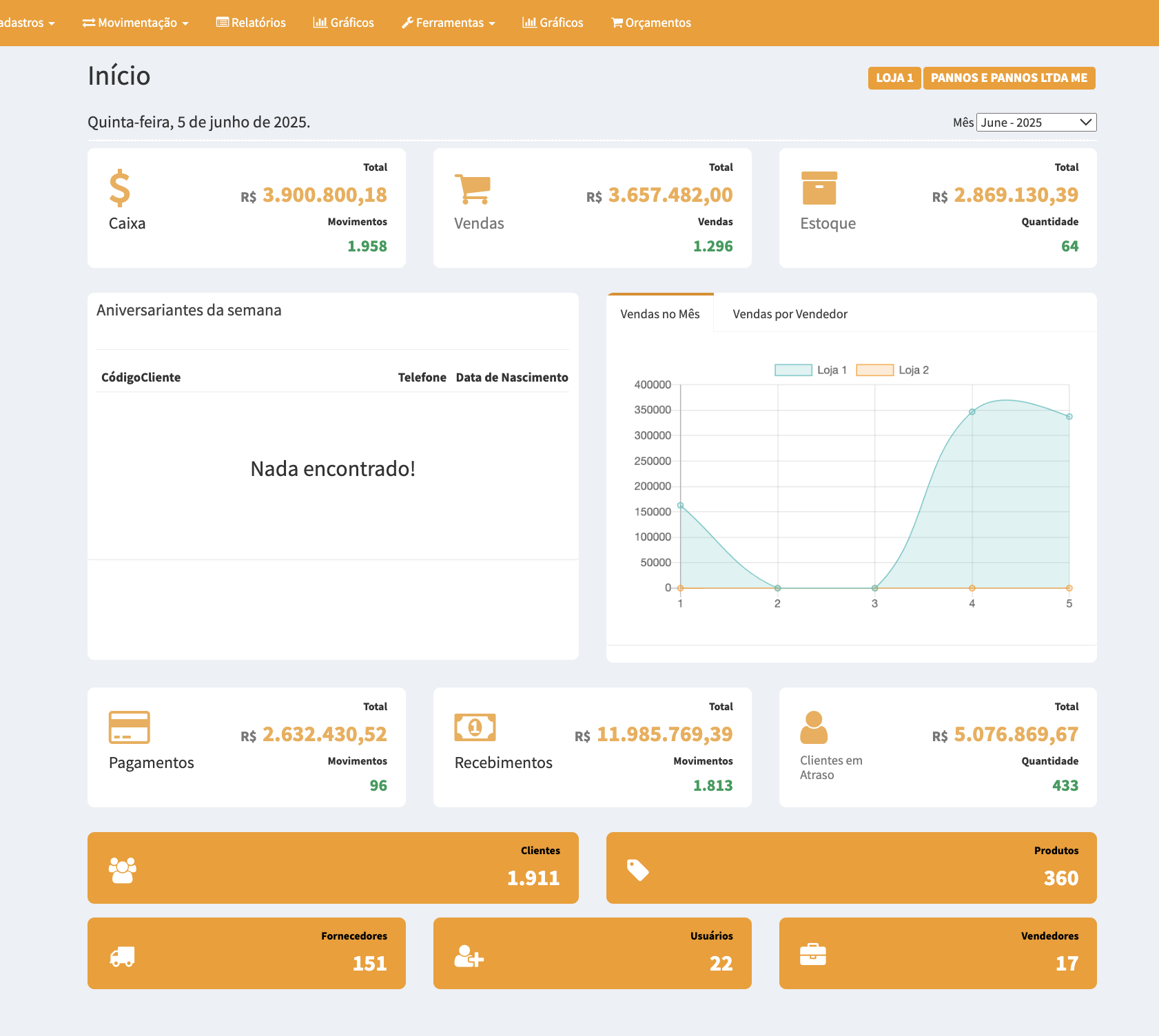Expand the Ferramentas menu
The height and width of the screenshot is (1036, 1159).
coord(449,23)
